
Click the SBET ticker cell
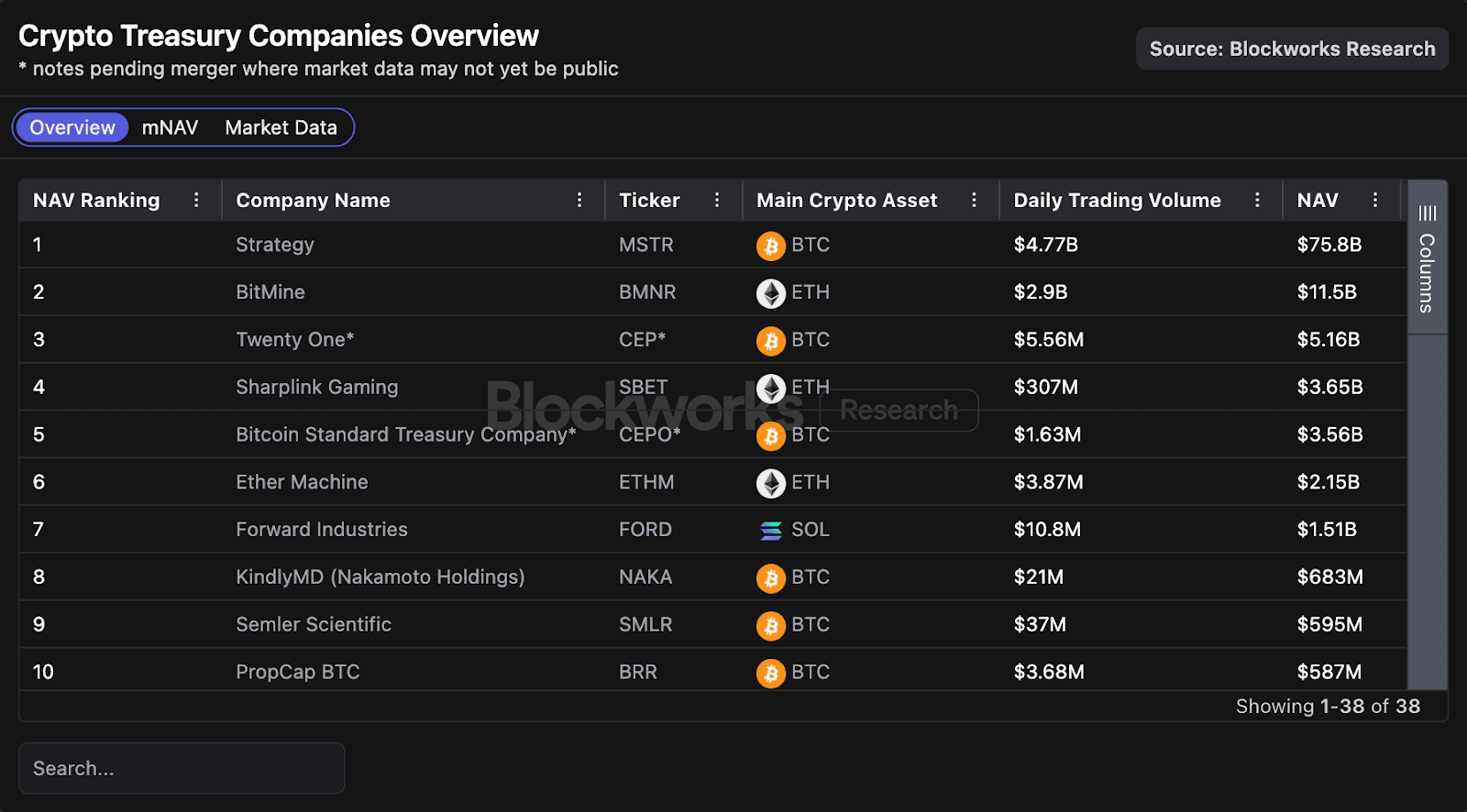pyautogui.click(x=644, y=387)
